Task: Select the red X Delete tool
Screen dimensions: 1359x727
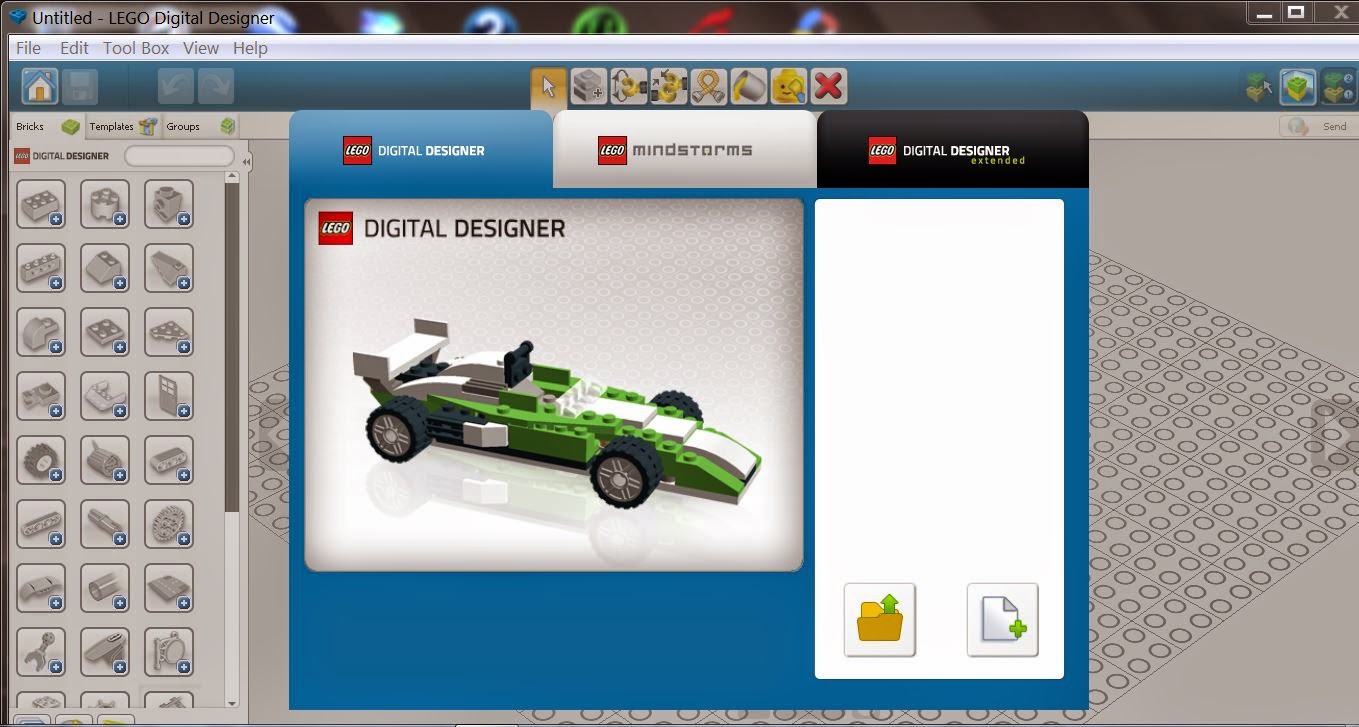Action: point(829,87)
